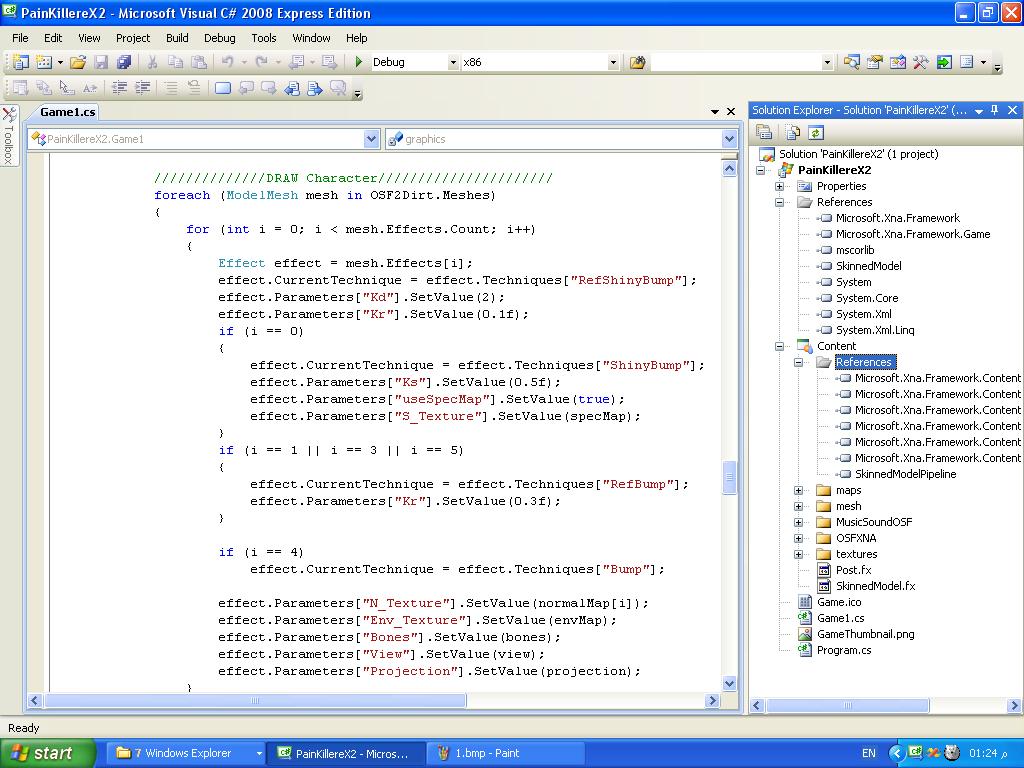
Task: Select the Game1.cs editor tab
Action: (67, 112)
